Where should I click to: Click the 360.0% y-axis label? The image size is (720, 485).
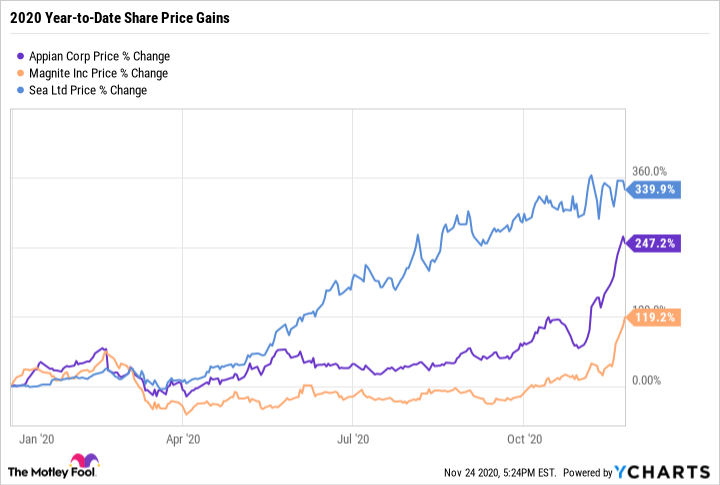click(645, 172)
